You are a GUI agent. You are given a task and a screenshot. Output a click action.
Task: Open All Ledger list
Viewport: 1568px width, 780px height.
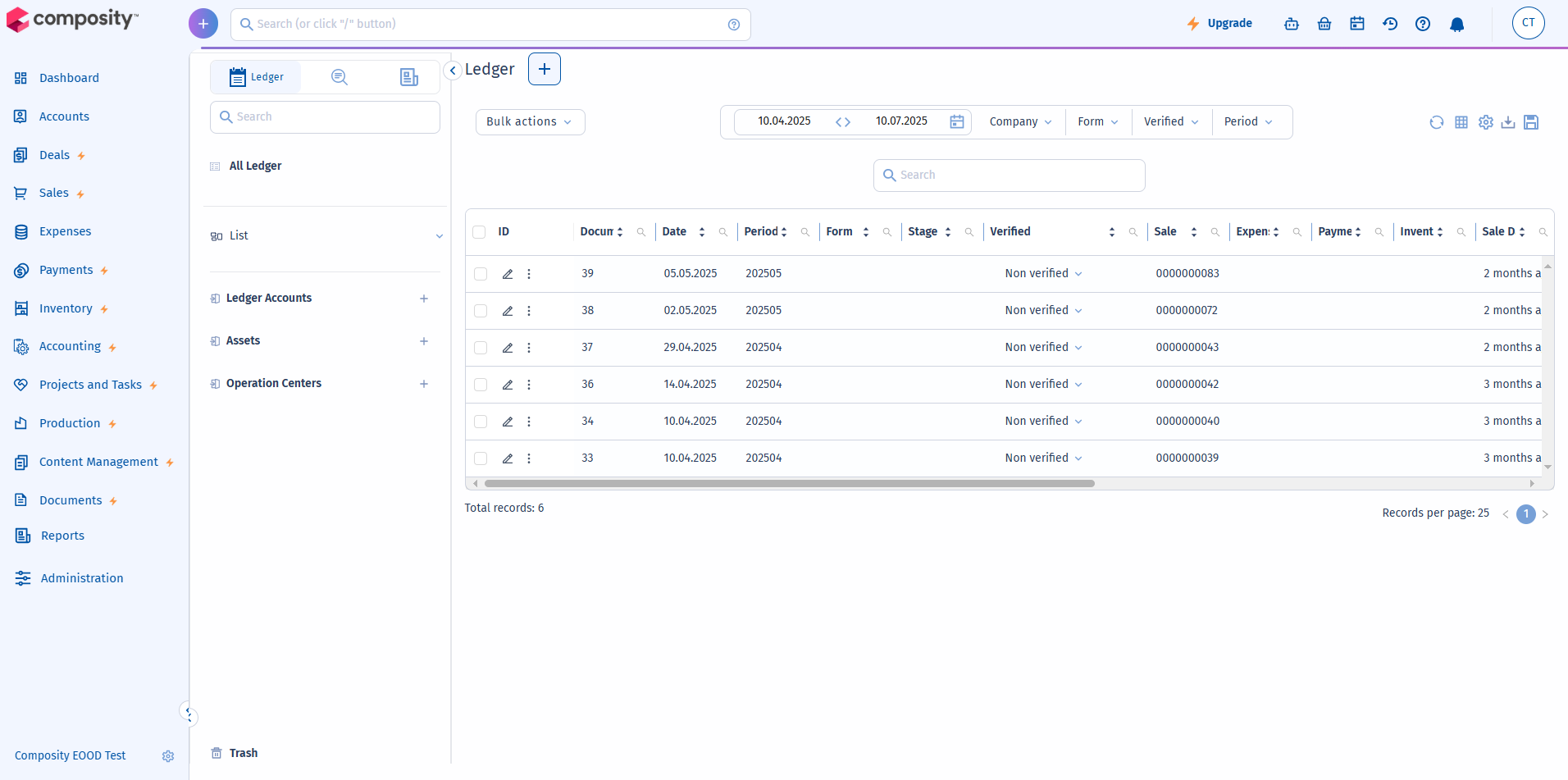click(255, 166)
